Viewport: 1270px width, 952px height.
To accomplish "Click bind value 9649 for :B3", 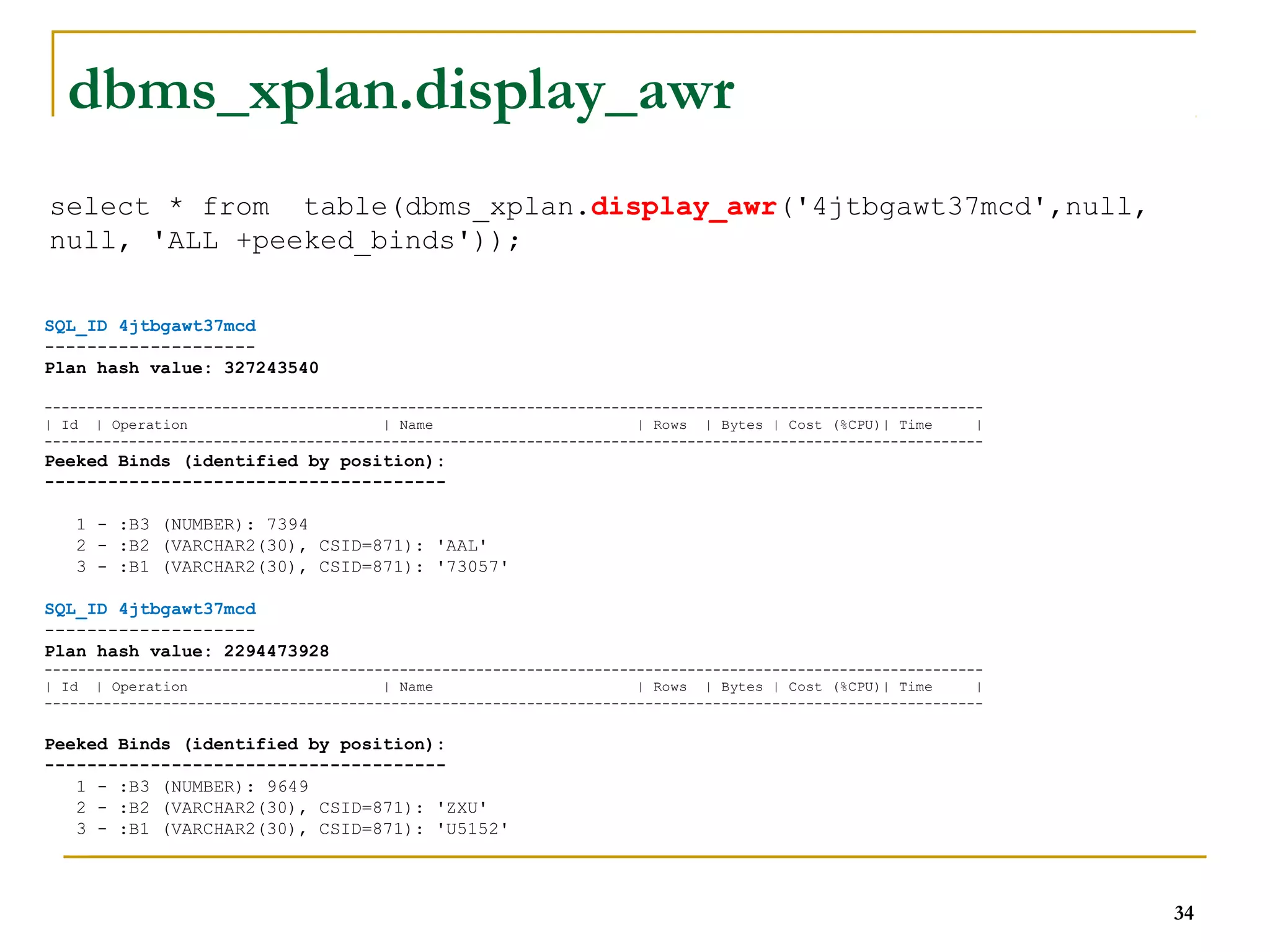I will pos(288,787).
